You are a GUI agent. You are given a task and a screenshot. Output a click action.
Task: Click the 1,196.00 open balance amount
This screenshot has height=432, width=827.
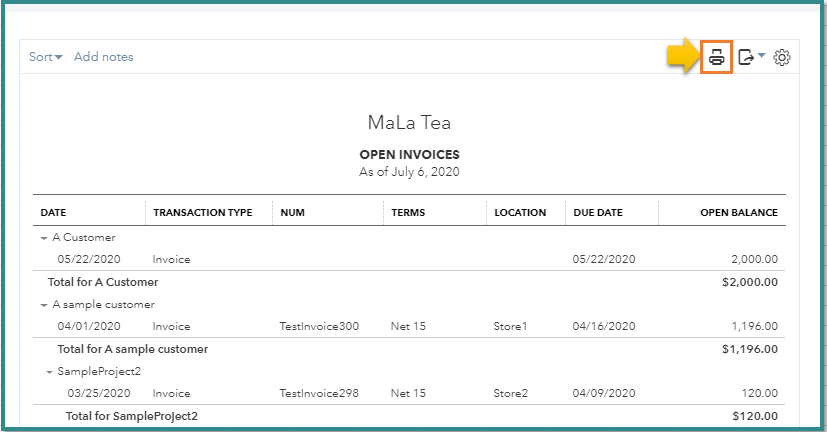[x=754, y=326]
